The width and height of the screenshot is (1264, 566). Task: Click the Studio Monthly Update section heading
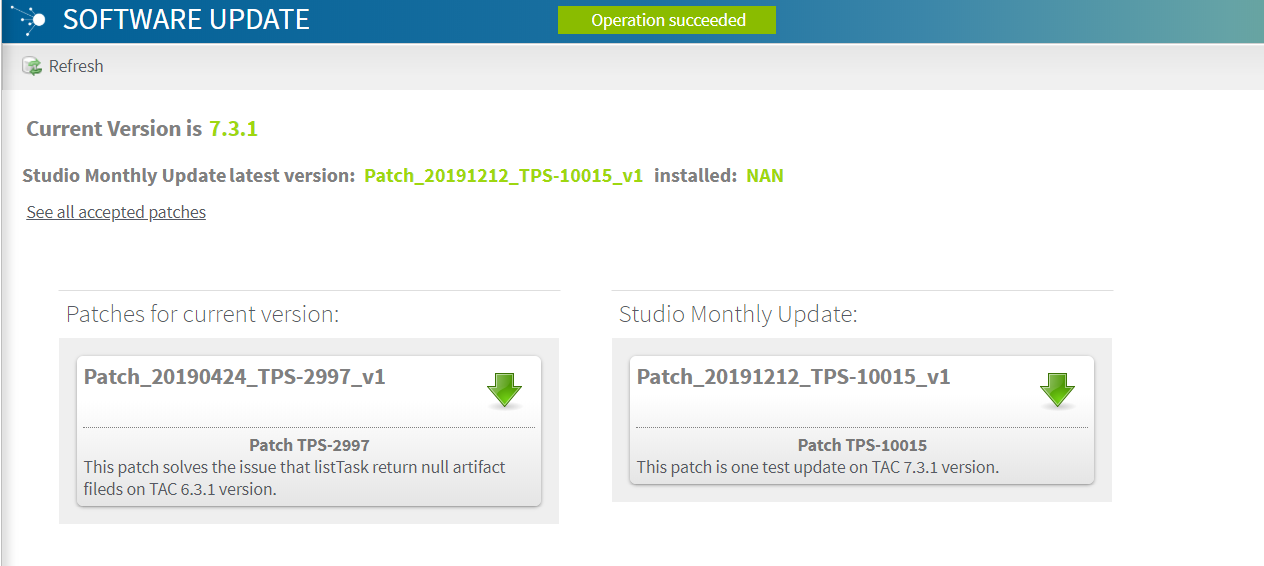pyautogui.click(x=738, y=314)
